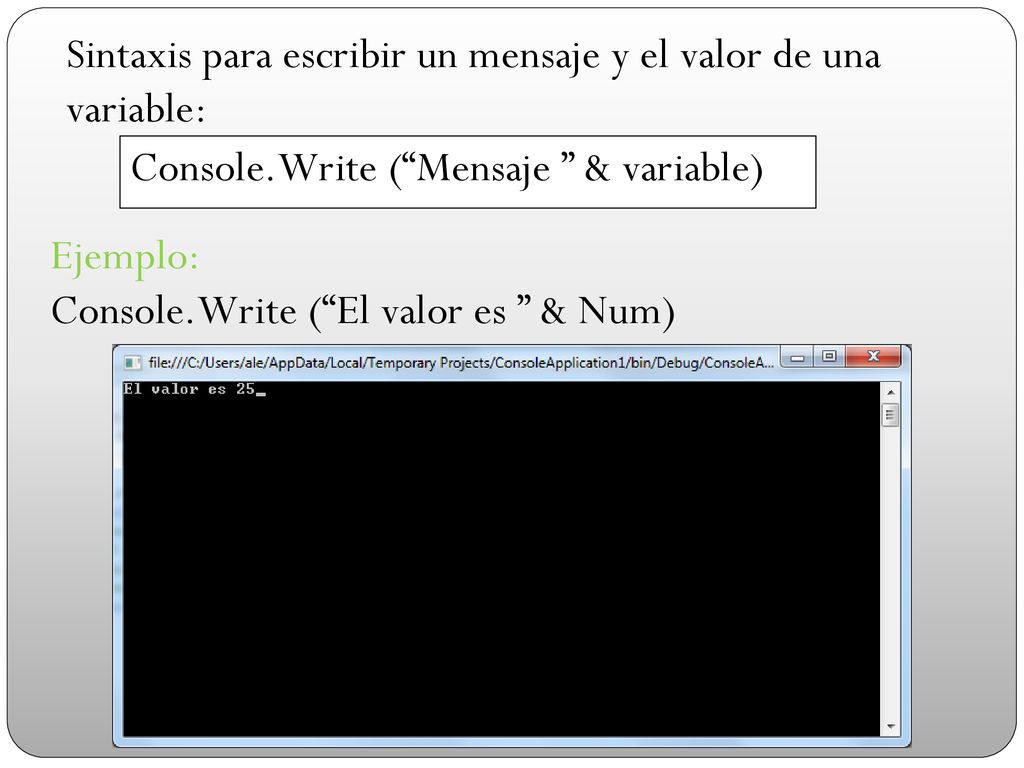Click the console scrollbar down arrow
Screen dimensions: 1024x768
click(890, 726)
